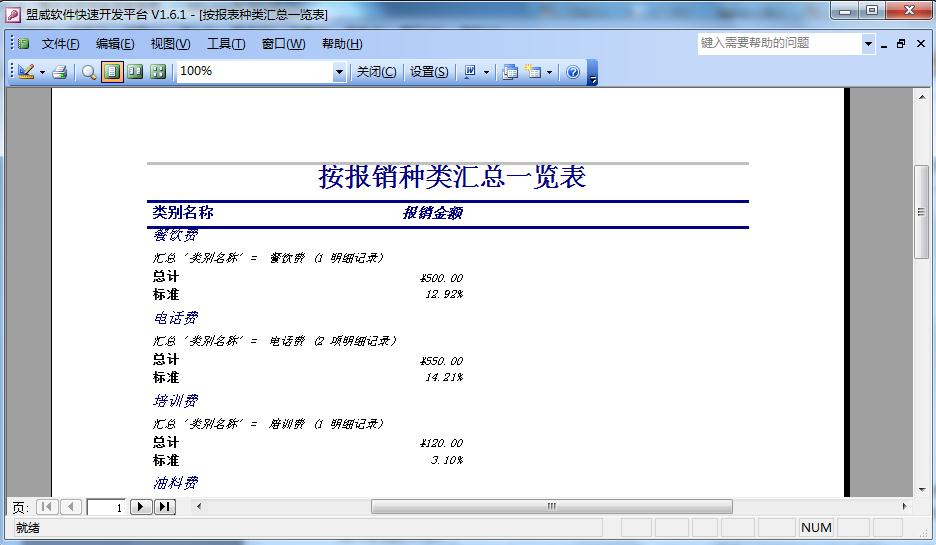Open the 窗口(W) menu
Screen dimensions: 936x545
click(x=284, y=44)
